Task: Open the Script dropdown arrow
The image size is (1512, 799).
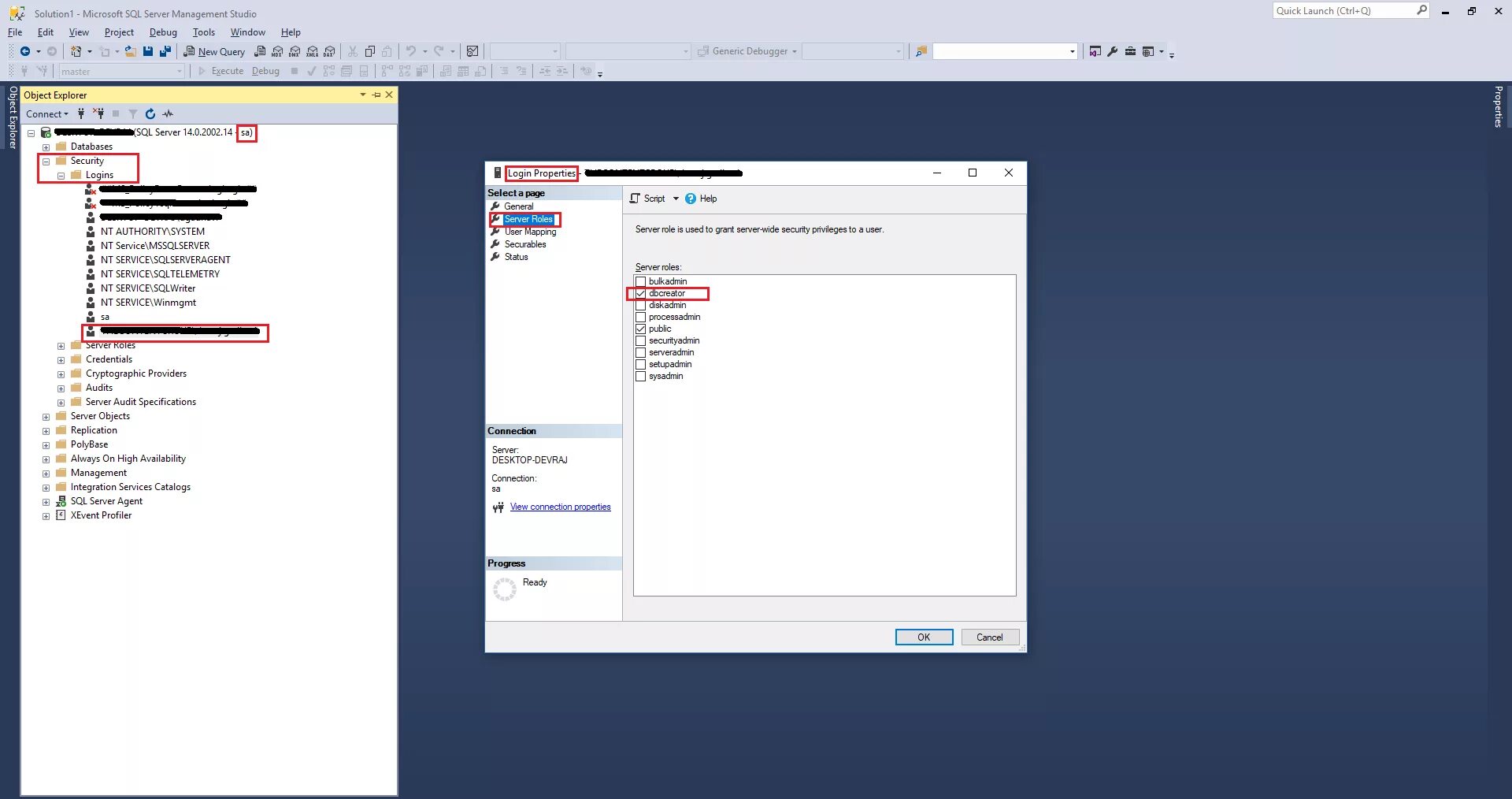Action: [x=676, y=199]
